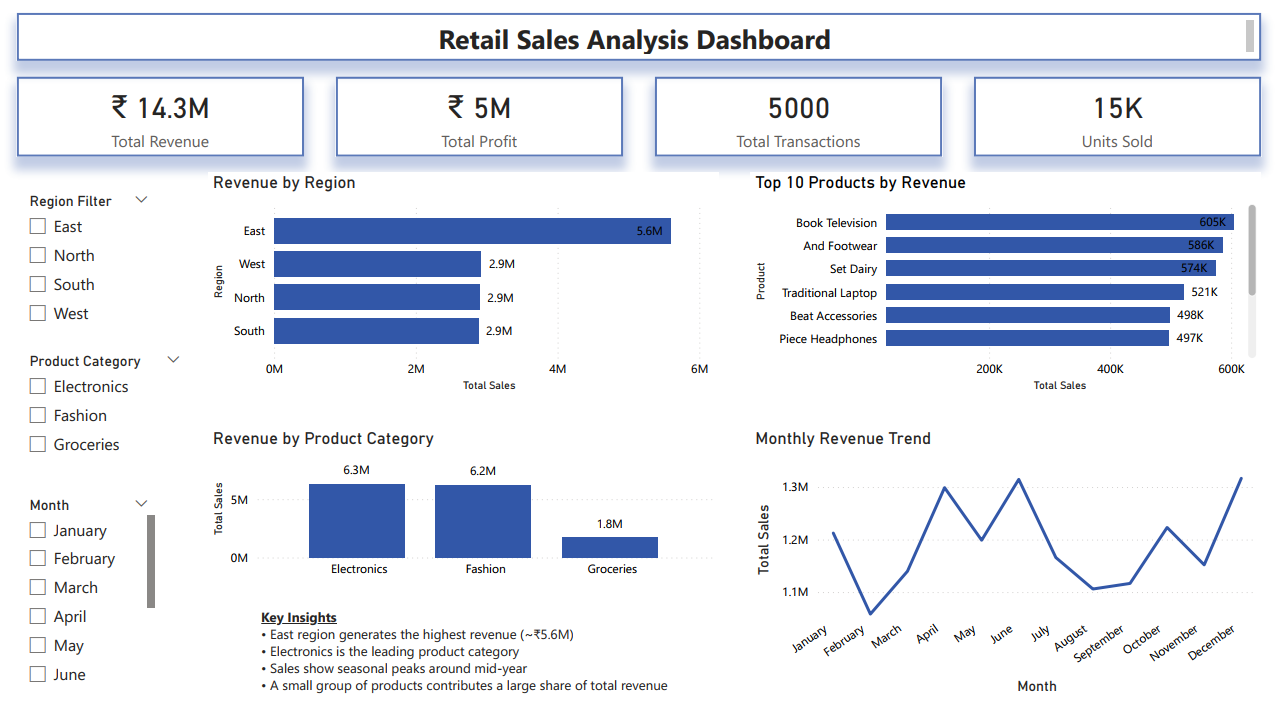
Task: Click the Units Sold KPI card
Action: [x=1116, y=116]
